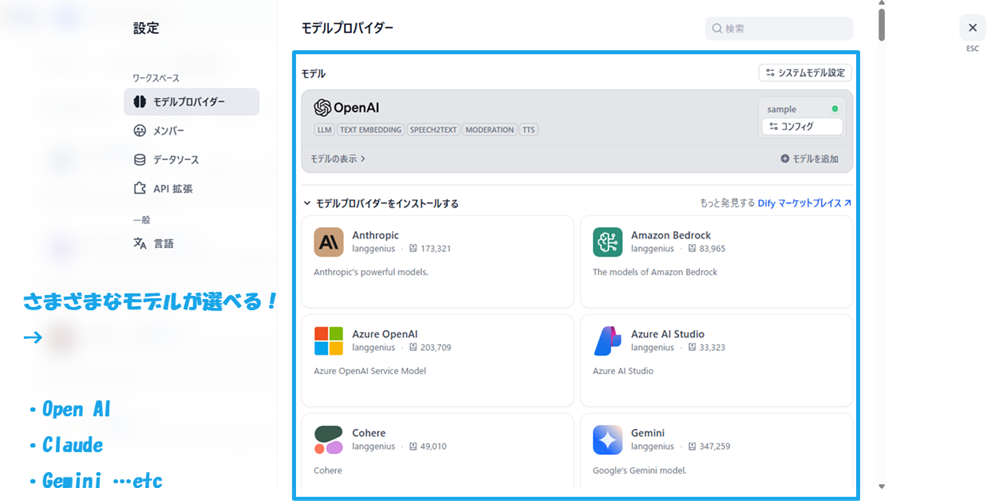Viewport: 987px width, 504px height.
Task: Select the Cohere card title
Action: coord(369,433)
